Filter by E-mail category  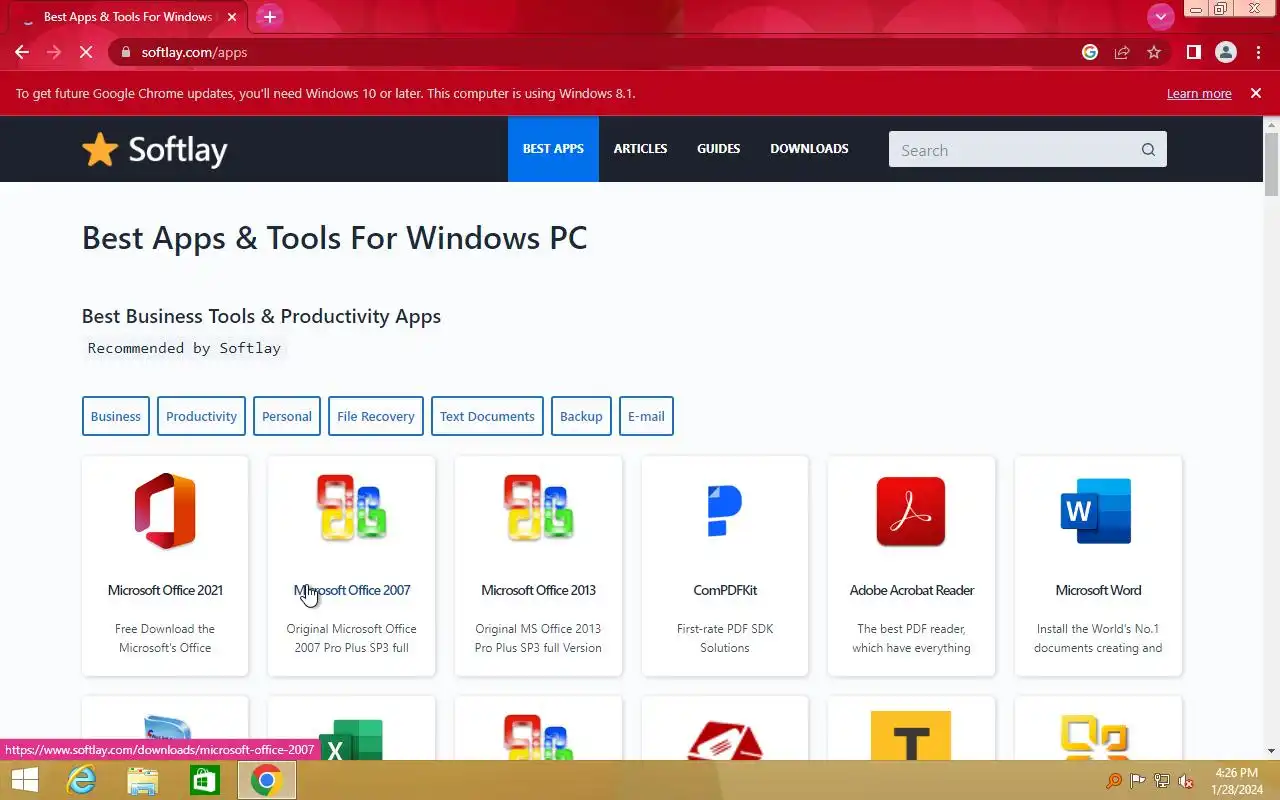point(646,416)
